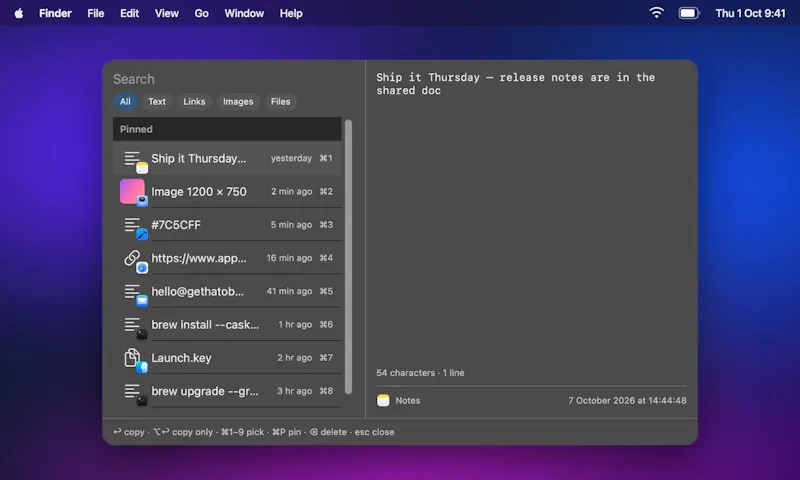Select the Files filter tab
The width and height of the screenshot is (800, 480).
[x=280, y=102]
